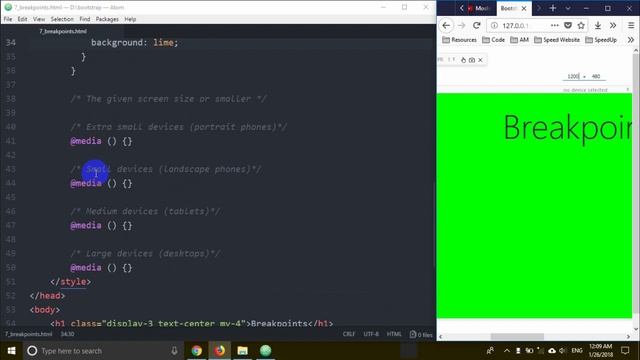Open Atom Edit menu
The height and width of the screenshot is (360, 640).
[22, 19]
